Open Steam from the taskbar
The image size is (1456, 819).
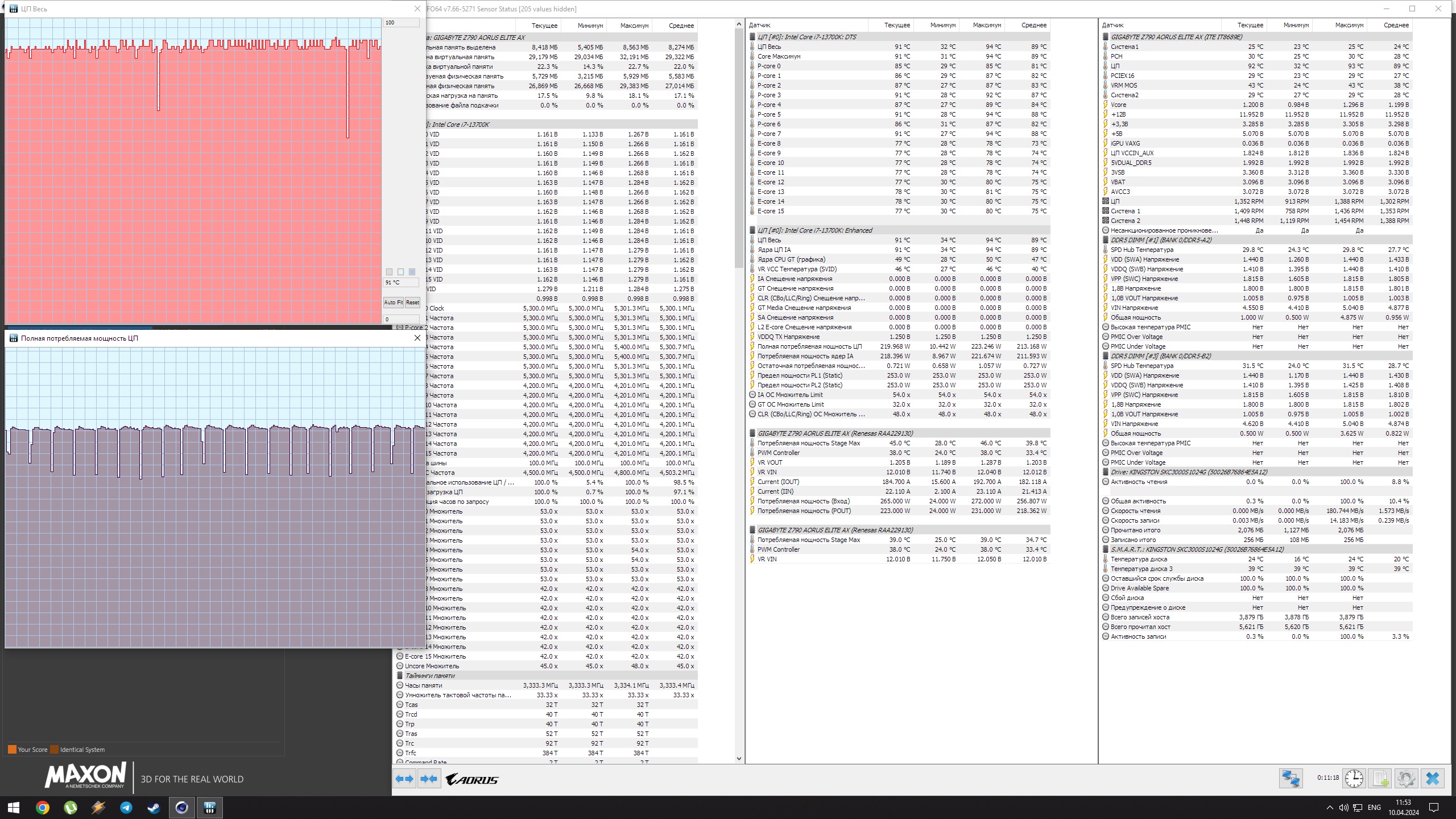click(x=154, y=808)
